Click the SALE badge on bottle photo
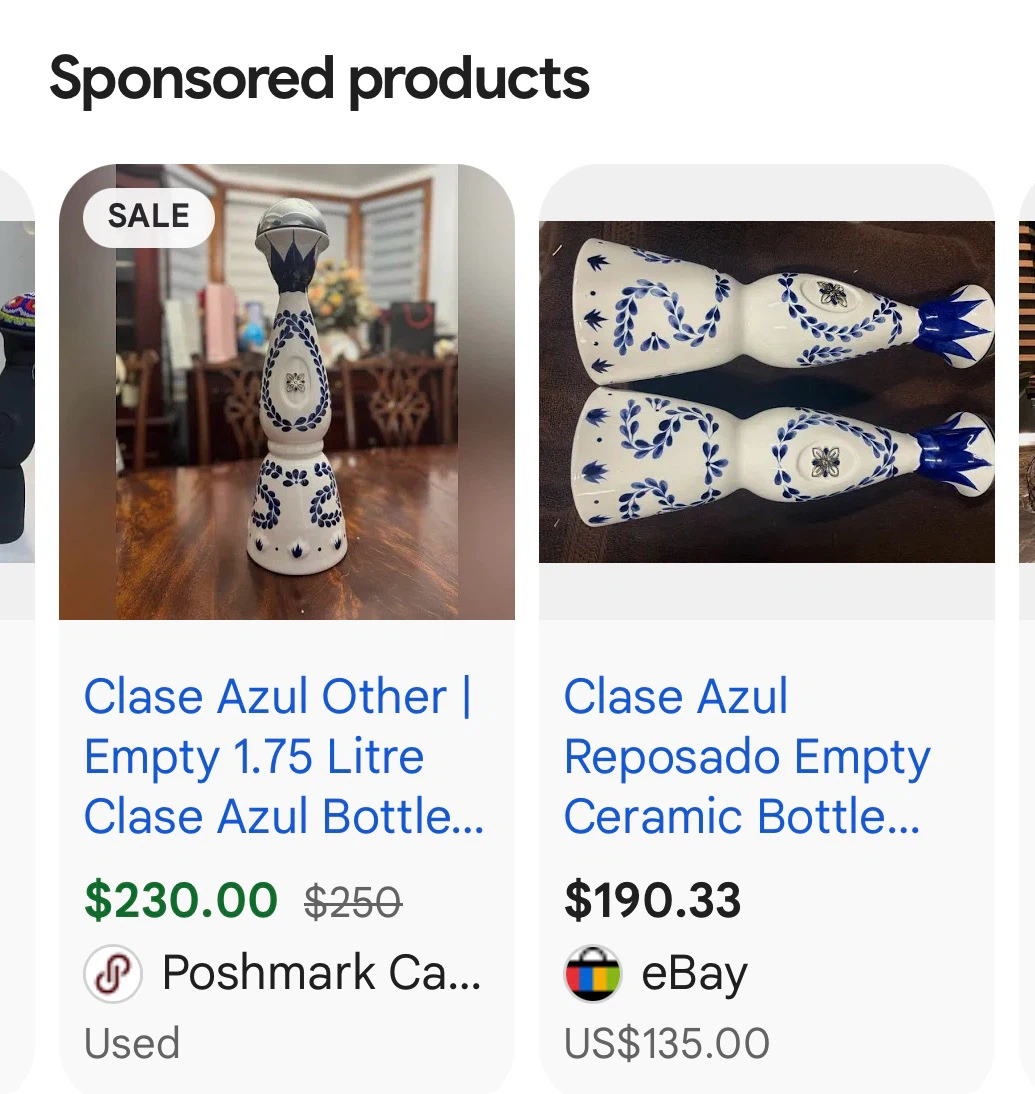This screenshot has height=1094, width=1035. 149,216
